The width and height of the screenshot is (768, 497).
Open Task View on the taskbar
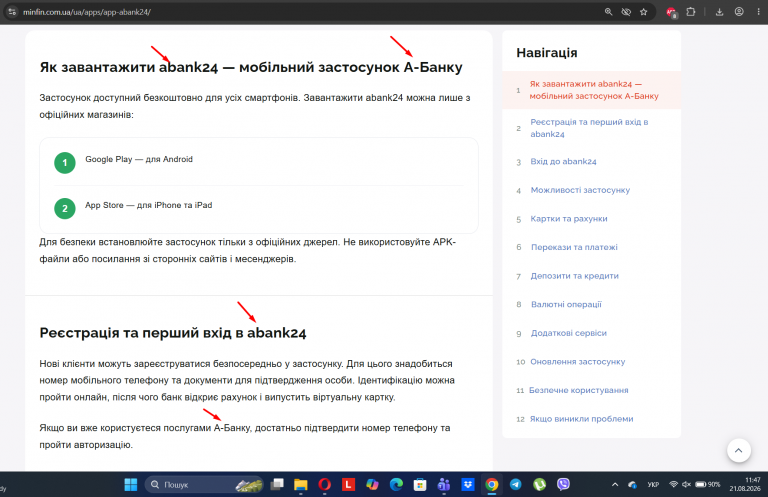tap(277, 485)
